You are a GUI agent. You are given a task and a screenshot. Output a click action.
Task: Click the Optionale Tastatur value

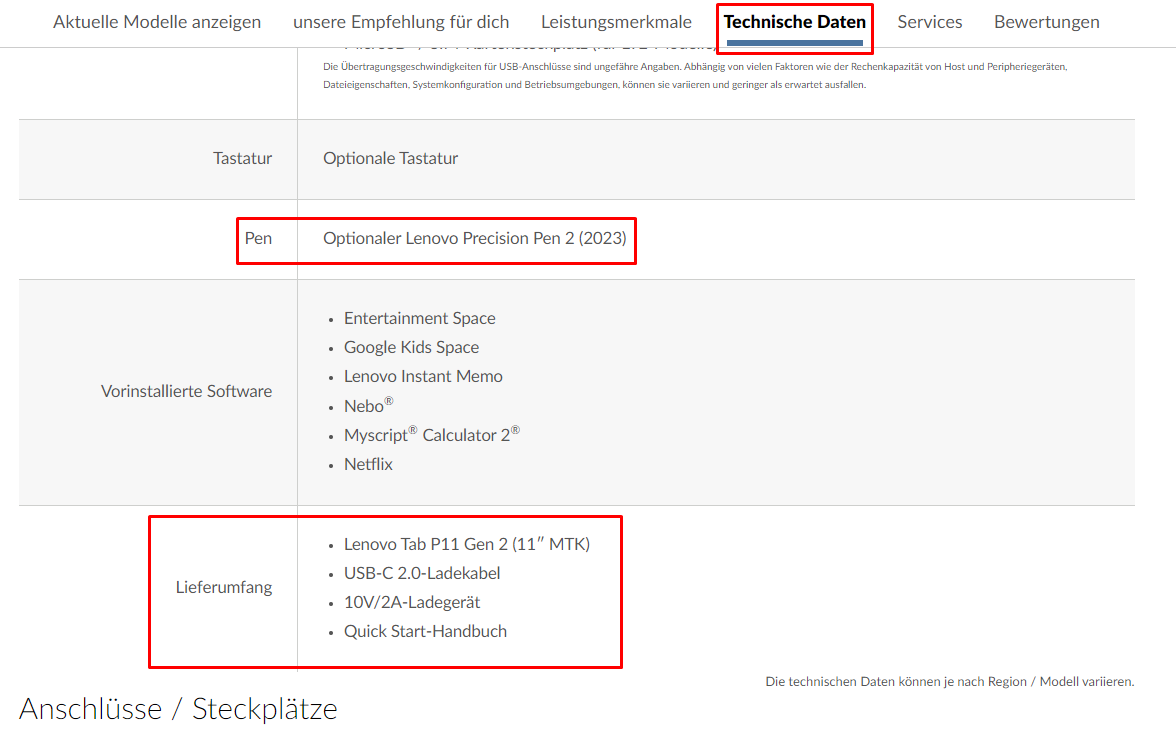click(x=391, y=158)
